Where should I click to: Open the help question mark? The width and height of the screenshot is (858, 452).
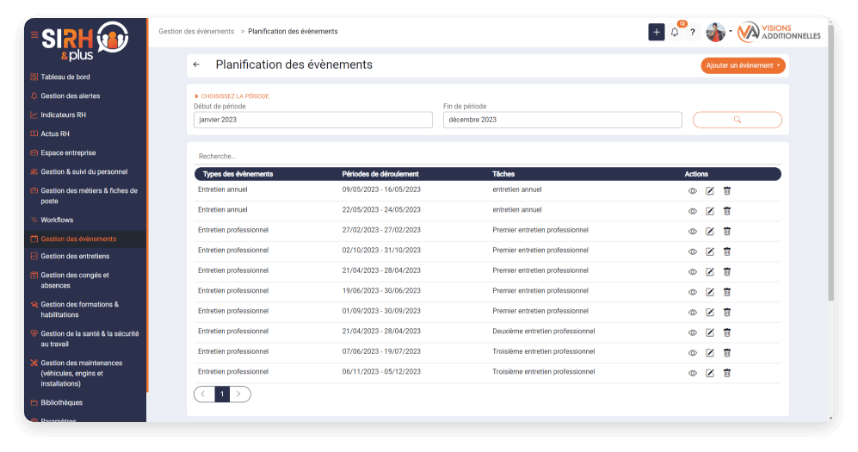click(692, 32)
